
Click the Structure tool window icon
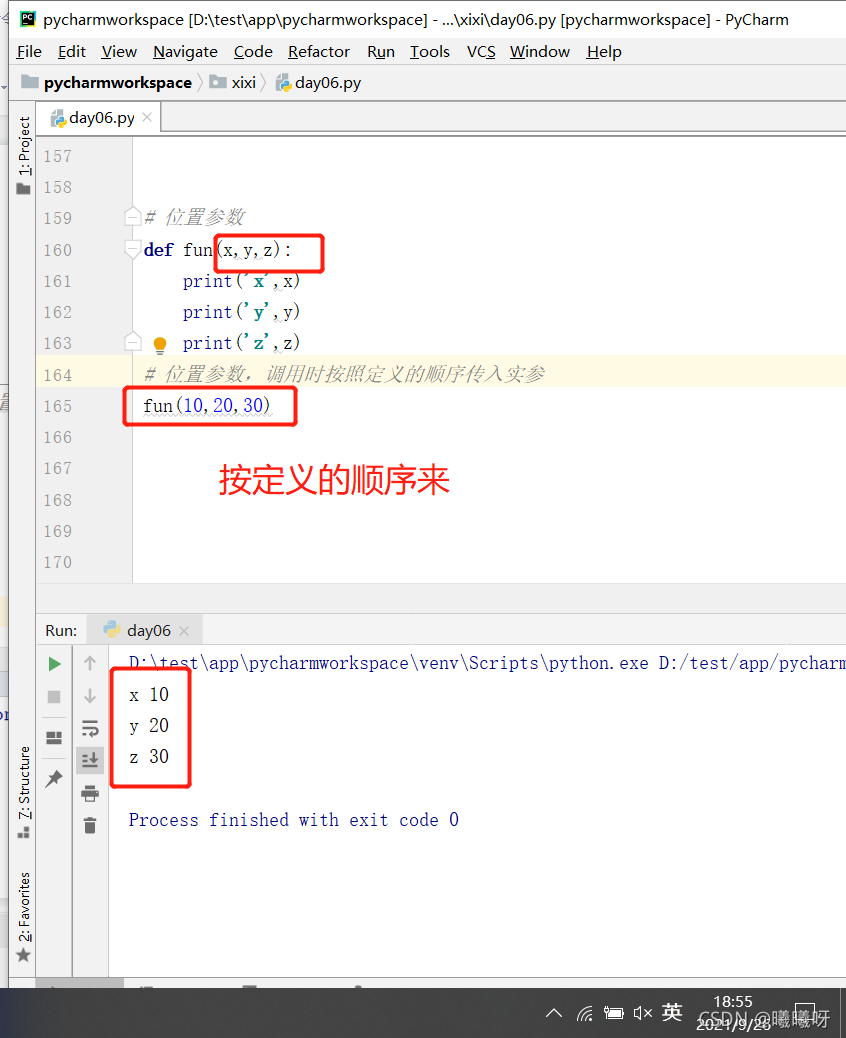[x=24, y=832]
